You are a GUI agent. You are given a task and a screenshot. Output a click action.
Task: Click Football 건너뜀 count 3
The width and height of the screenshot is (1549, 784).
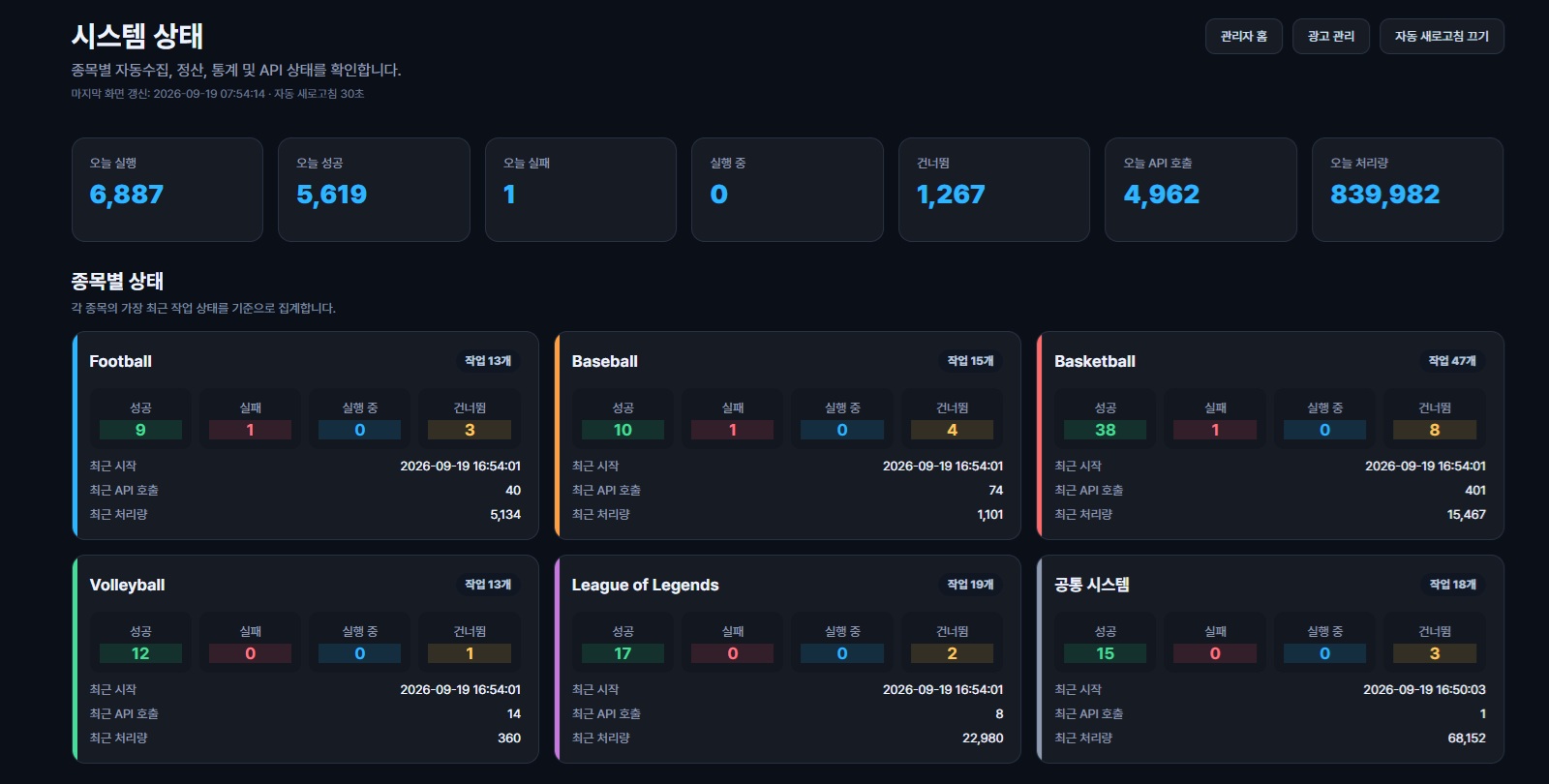[x=470, y=430]
